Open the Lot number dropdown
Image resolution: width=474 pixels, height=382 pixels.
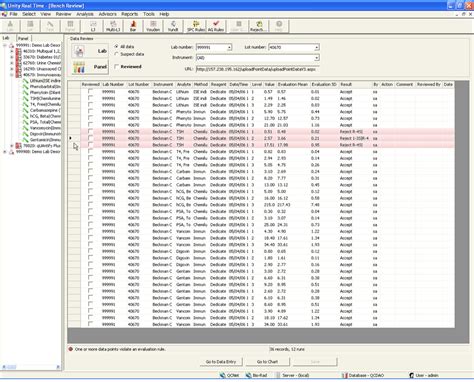click(x=317, y=48)
